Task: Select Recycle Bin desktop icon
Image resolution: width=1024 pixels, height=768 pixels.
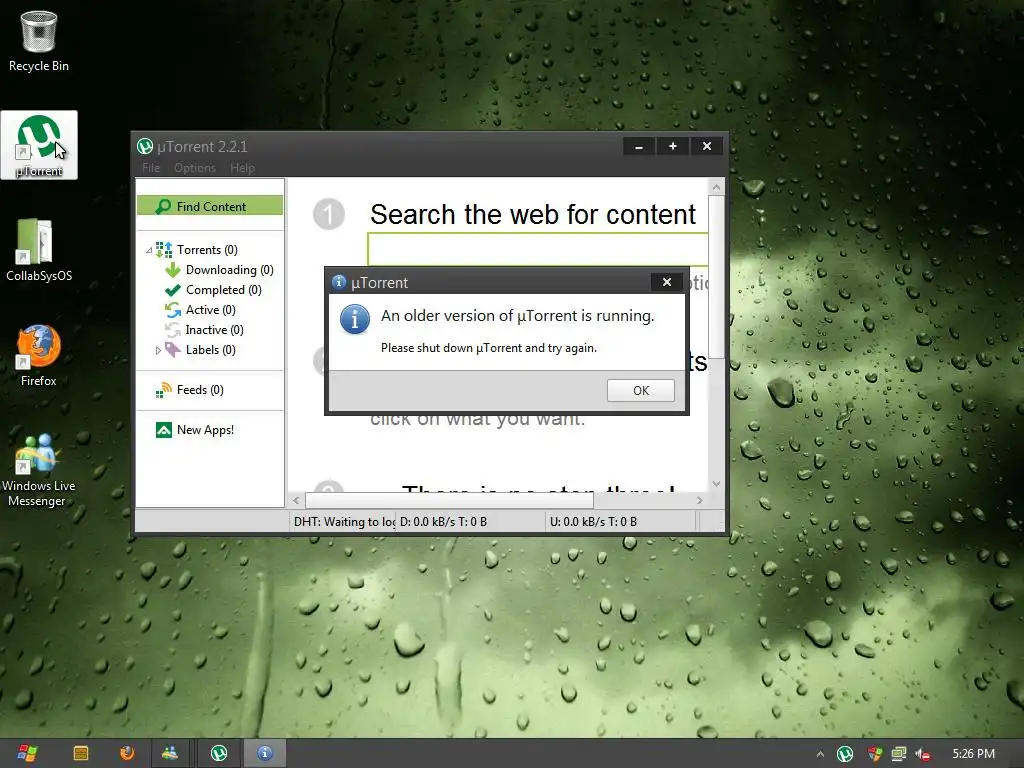Action: [39, 40]
